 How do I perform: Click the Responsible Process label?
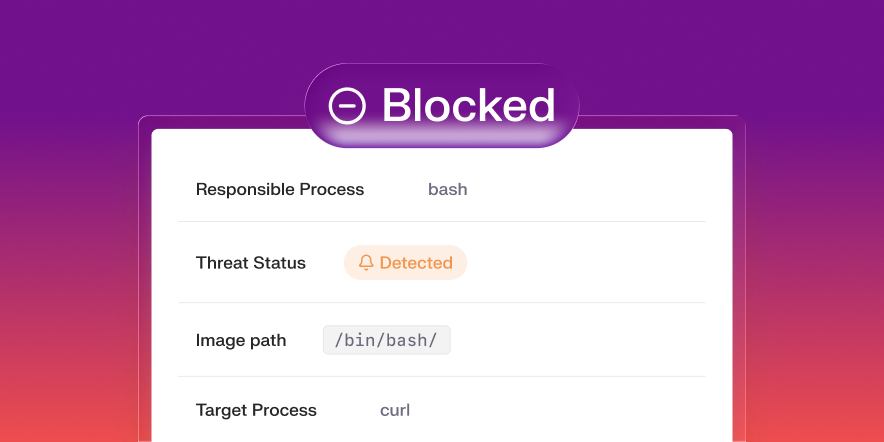(280, 189)
